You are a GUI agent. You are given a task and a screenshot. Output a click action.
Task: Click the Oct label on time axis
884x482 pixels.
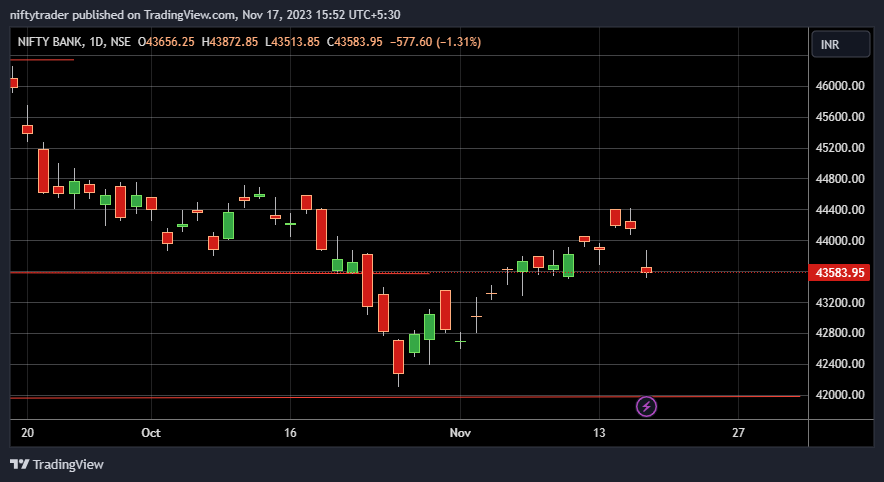[x=151, y=433]
